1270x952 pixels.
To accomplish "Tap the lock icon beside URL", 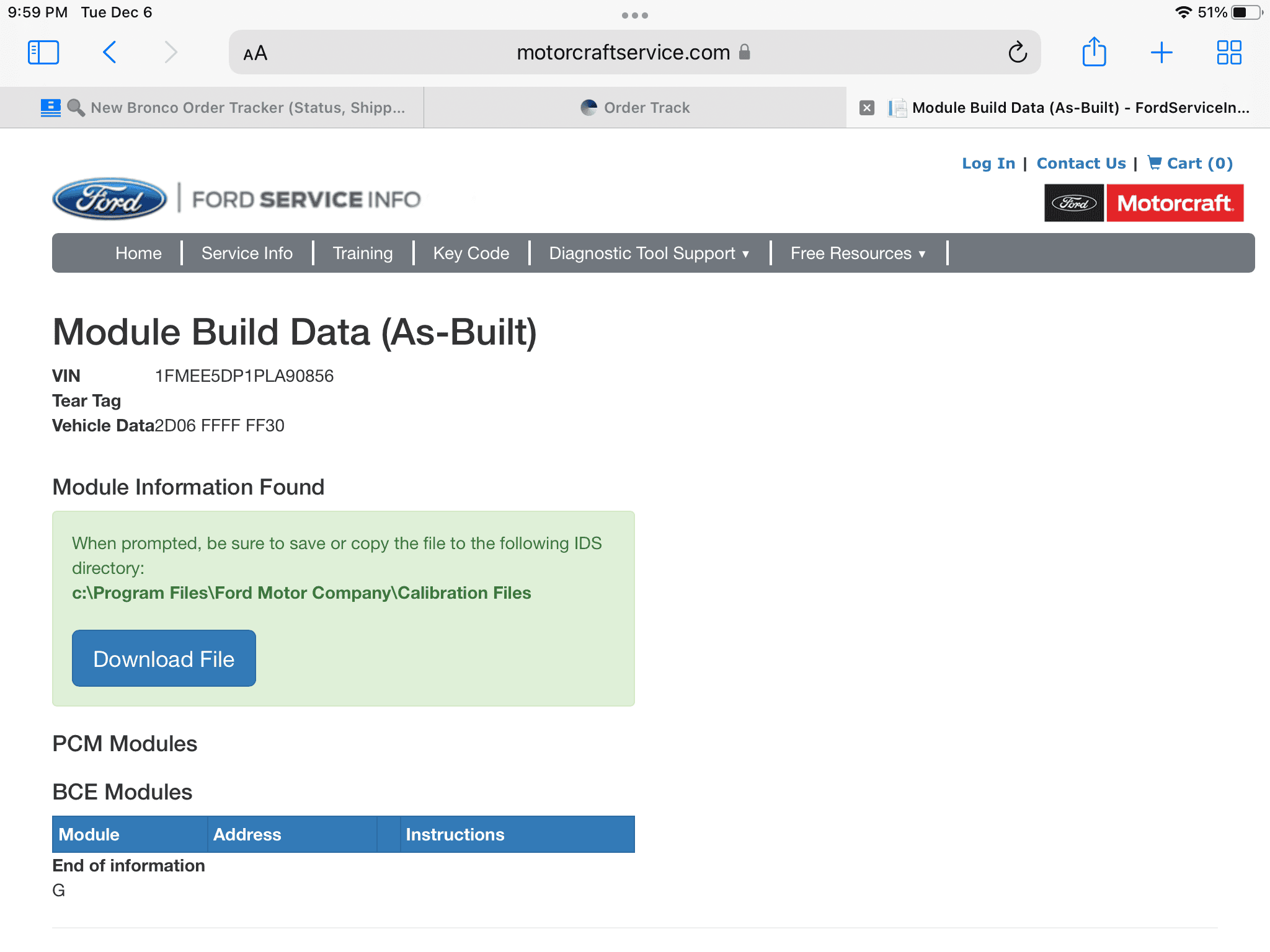I will (x=745, y=52).
